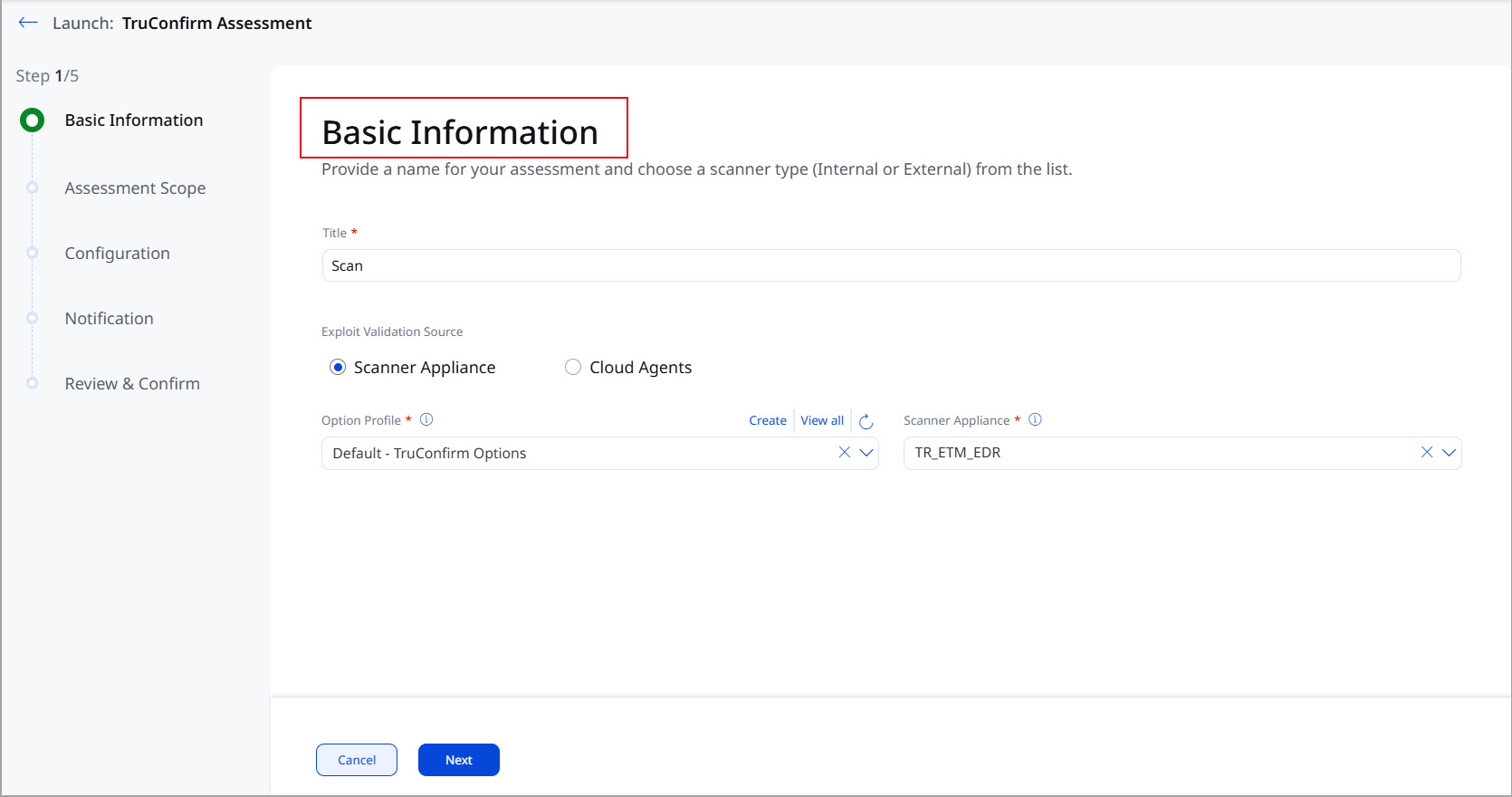1512x797 pixels.
Task: Expand the Scanner Appliance dropdown
Action: click(1449, 453)
